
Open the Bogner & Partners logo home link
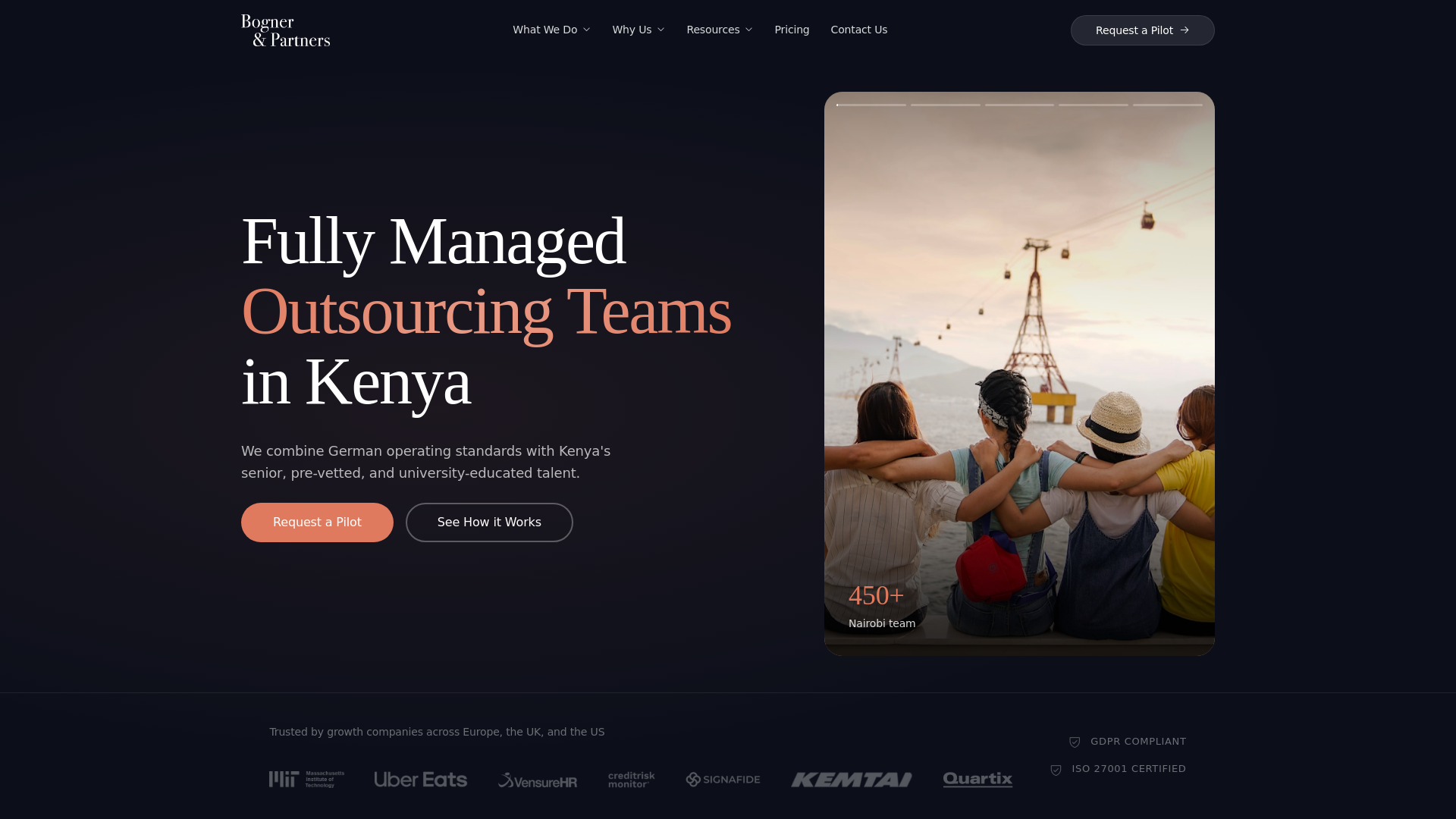coord(285,30)
